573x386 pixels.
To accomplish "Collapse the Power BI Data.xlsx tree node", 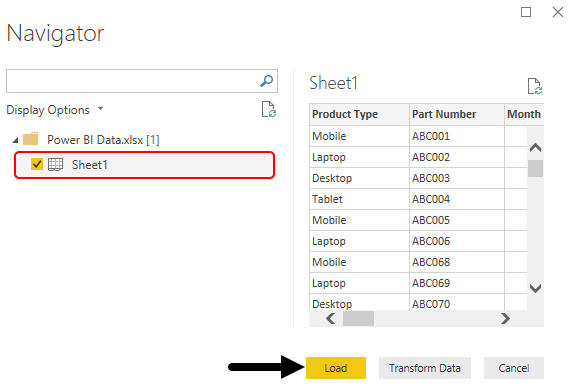I will [x=15, y=140].
